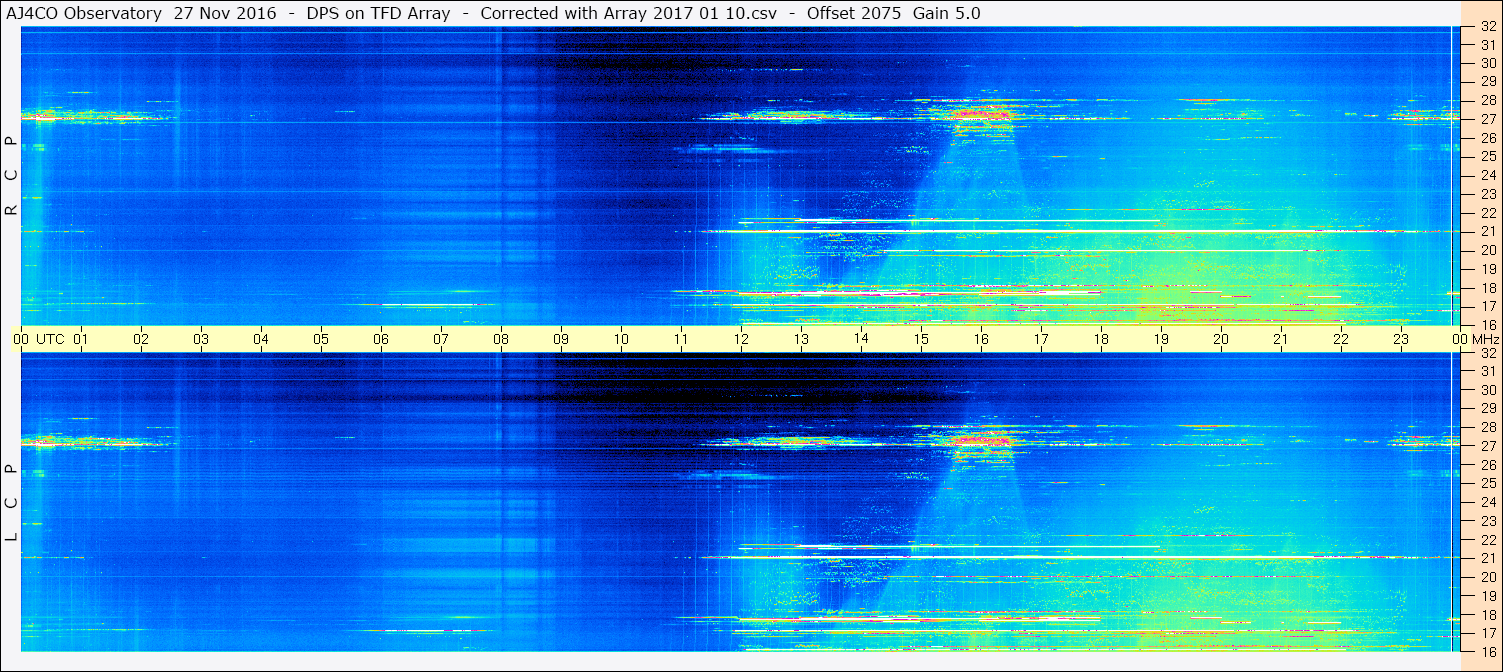Select the 05 hour mark on UTC axis
Image resolution: width=1503 pixels, height=672 pixels.
click(321, 339)
